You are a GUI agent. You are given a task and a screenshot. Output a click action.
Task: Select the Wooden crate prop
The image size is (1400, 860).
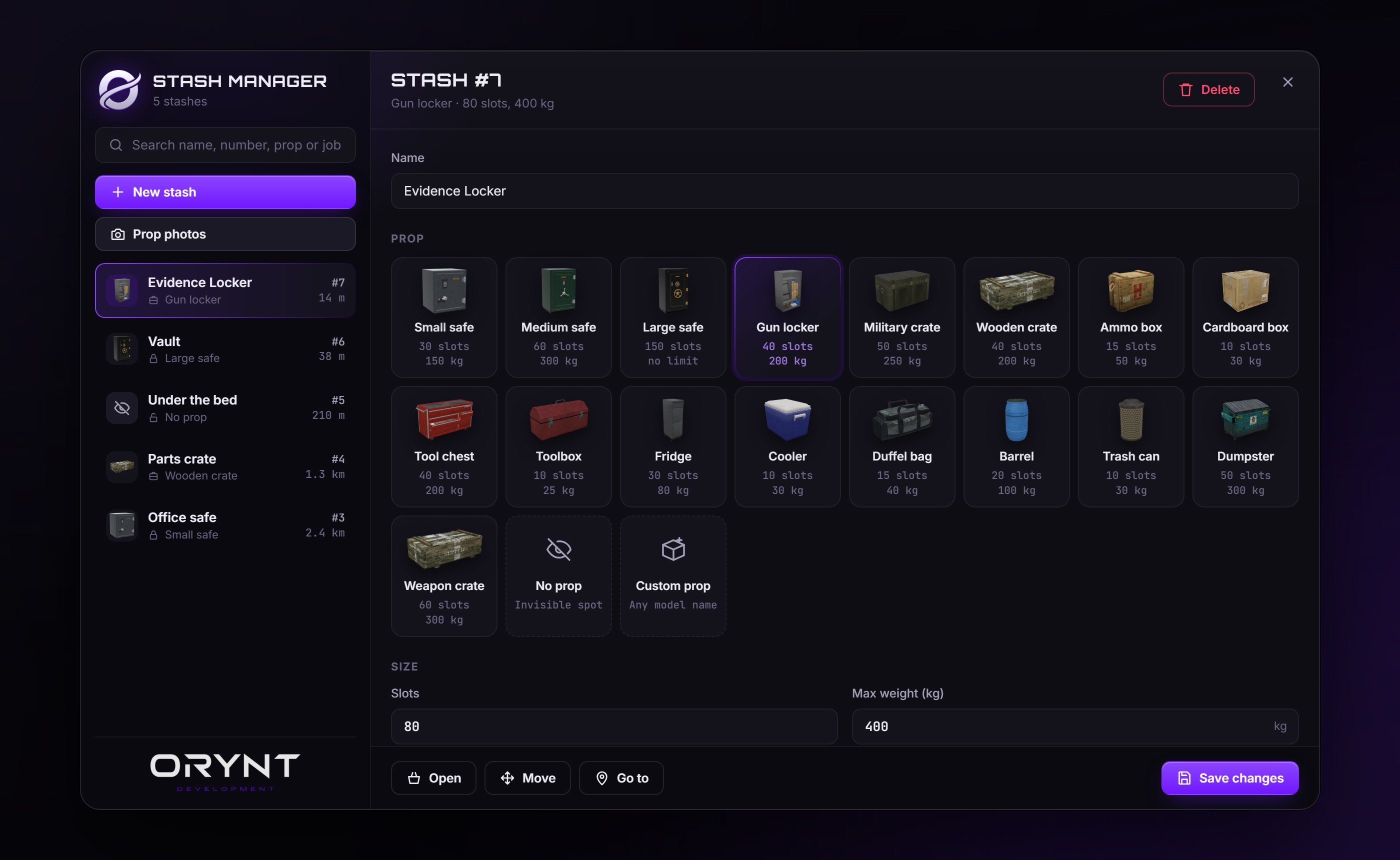click(1016, 317)
